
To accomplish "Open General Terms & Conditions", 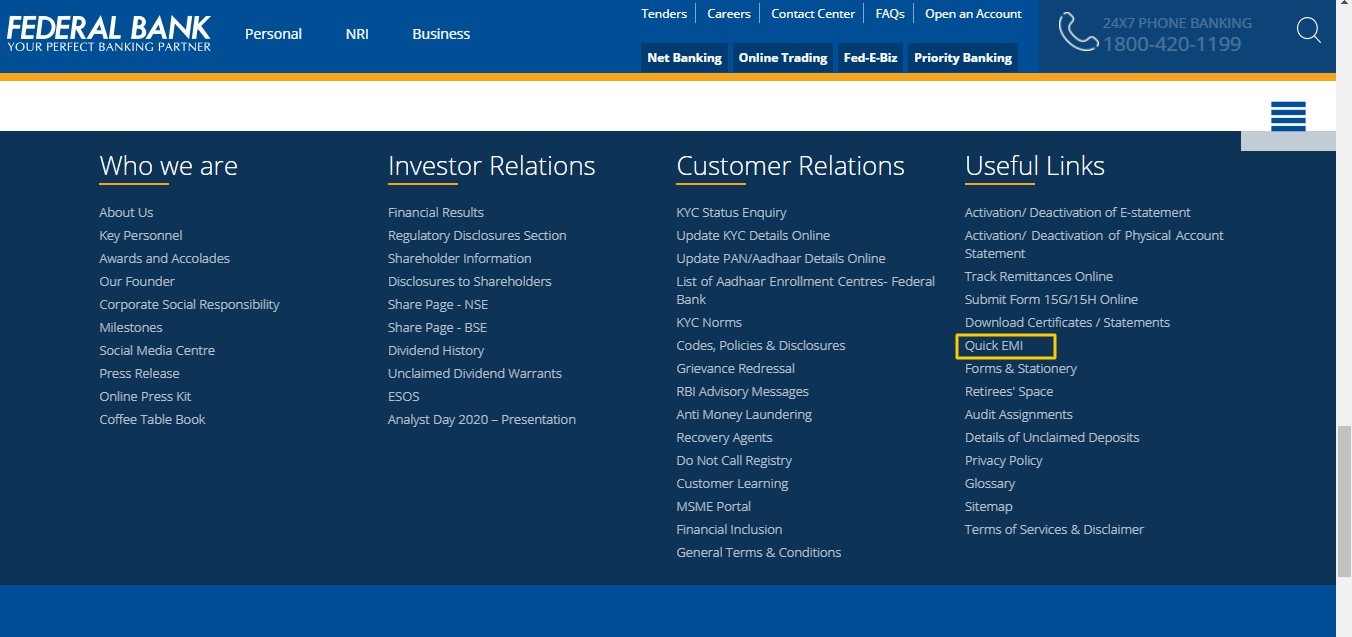I will point(759,552).
